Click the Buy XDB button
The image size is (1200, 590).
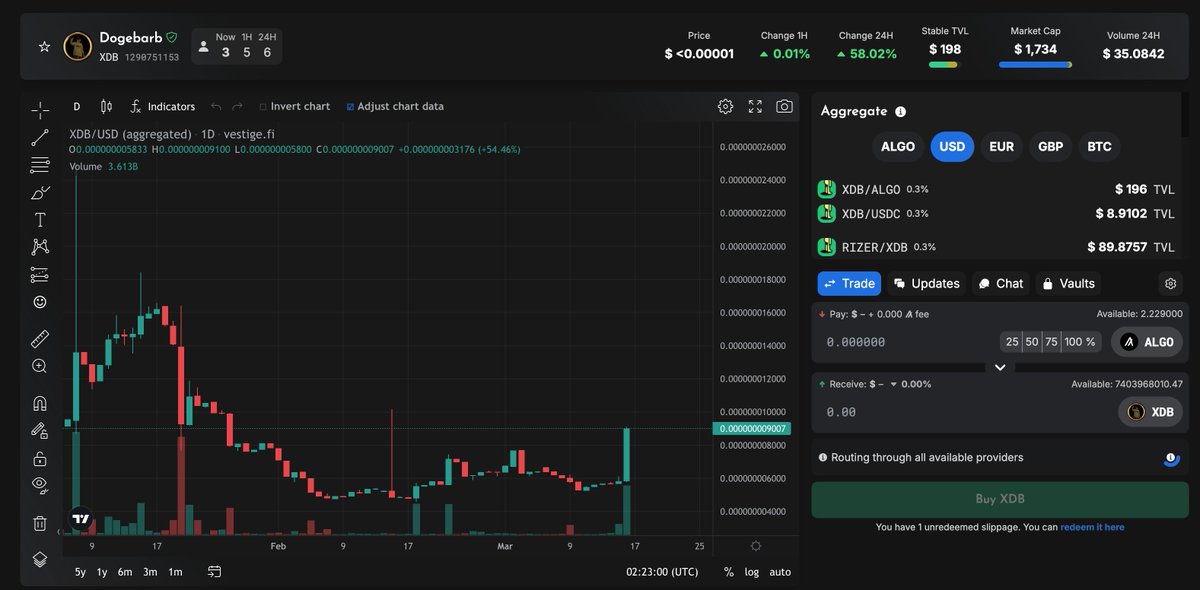(1000, 499)
